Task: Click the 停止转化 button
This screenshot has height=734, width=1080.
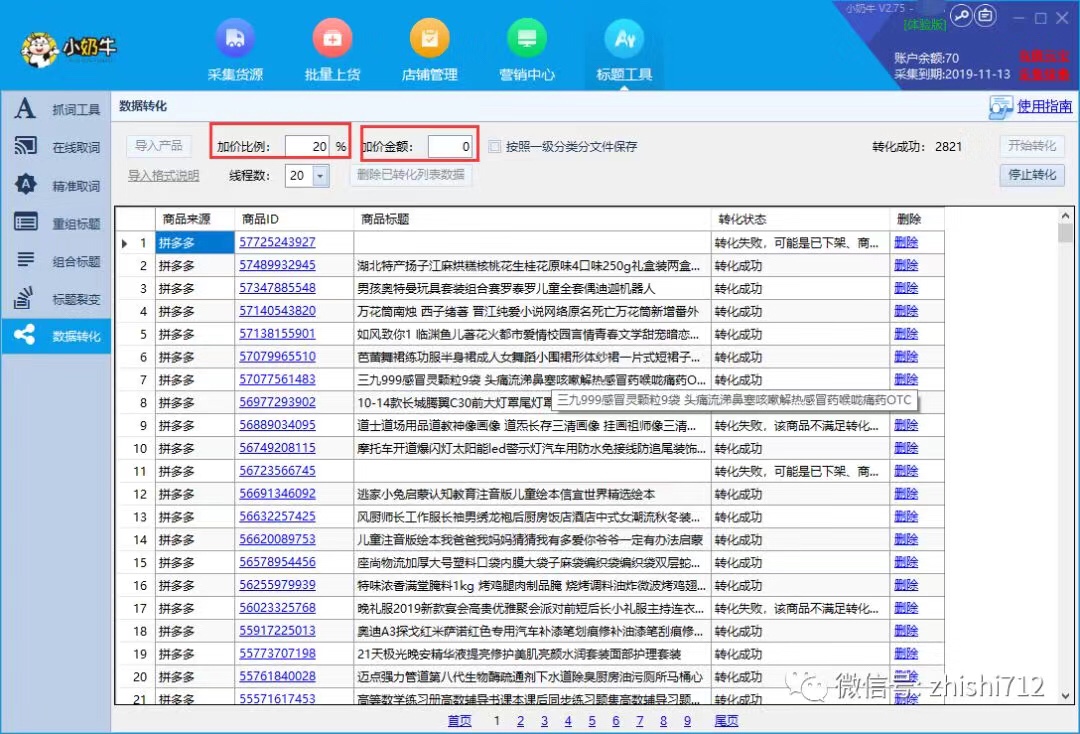Action: point(1032,175)
